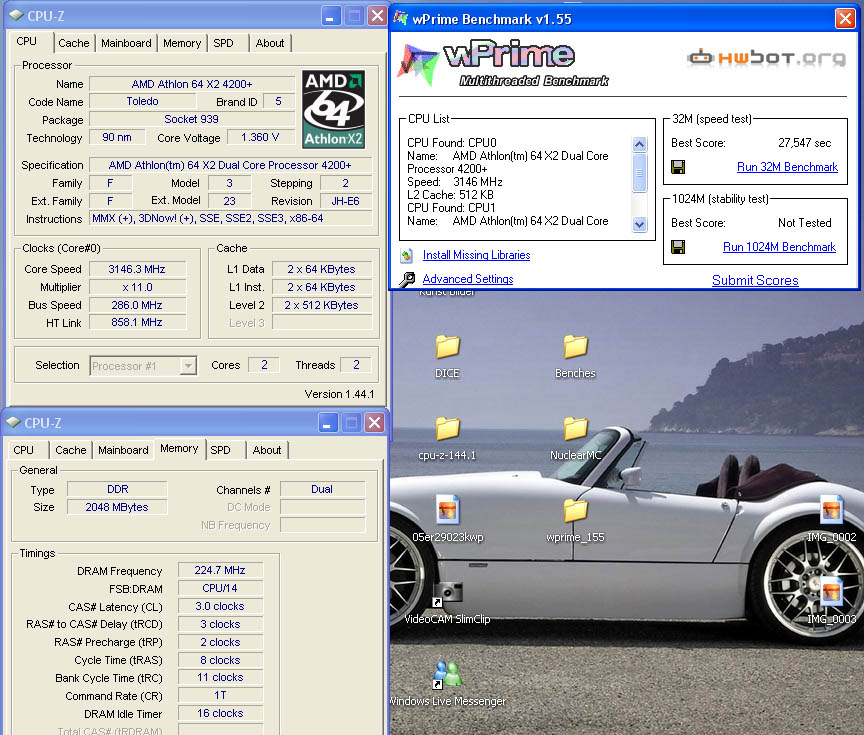Click the Revision JH-E6 value
This screenshot has width=864, height=735.
tap(345, 202)
